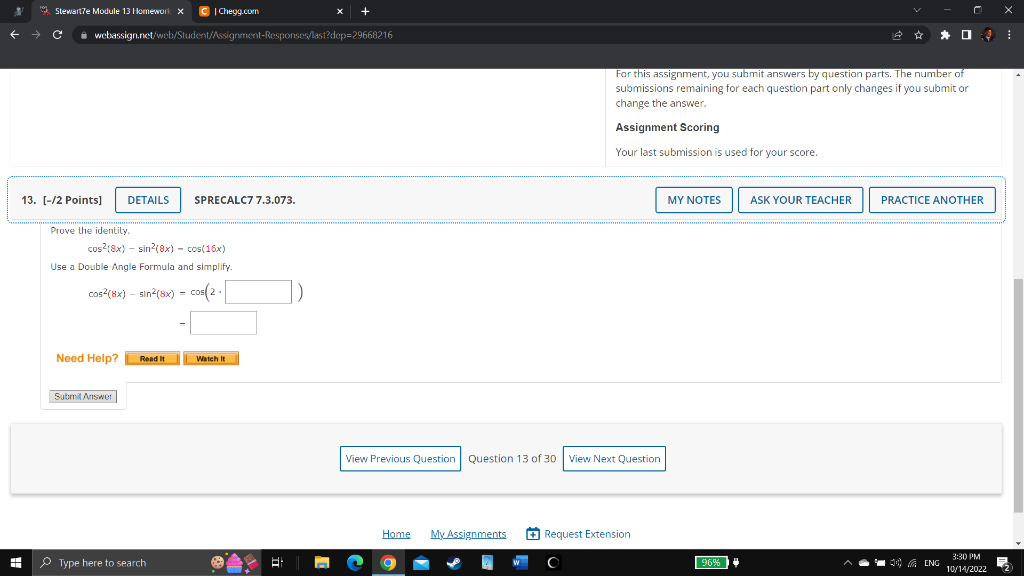
Task: Open File Explorer from the taskbar
Action: 322,562
